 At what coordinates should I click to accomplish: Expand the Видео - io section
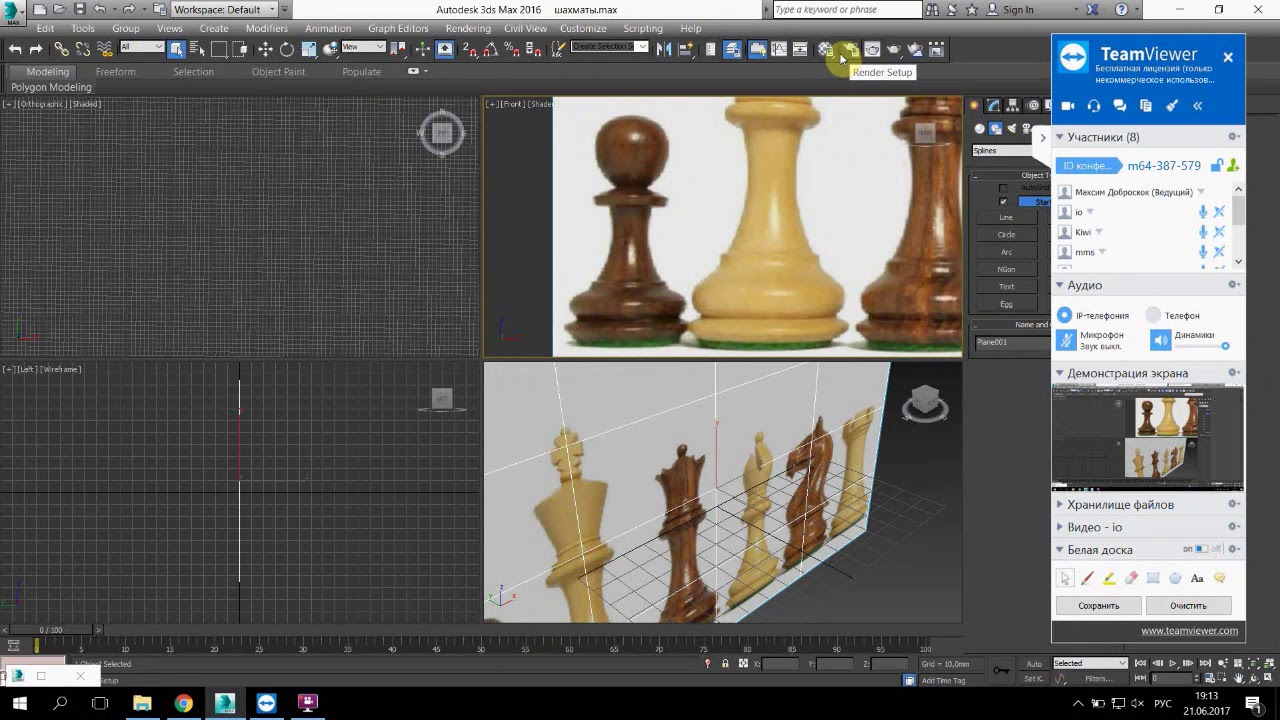[x=1060, y=527]
